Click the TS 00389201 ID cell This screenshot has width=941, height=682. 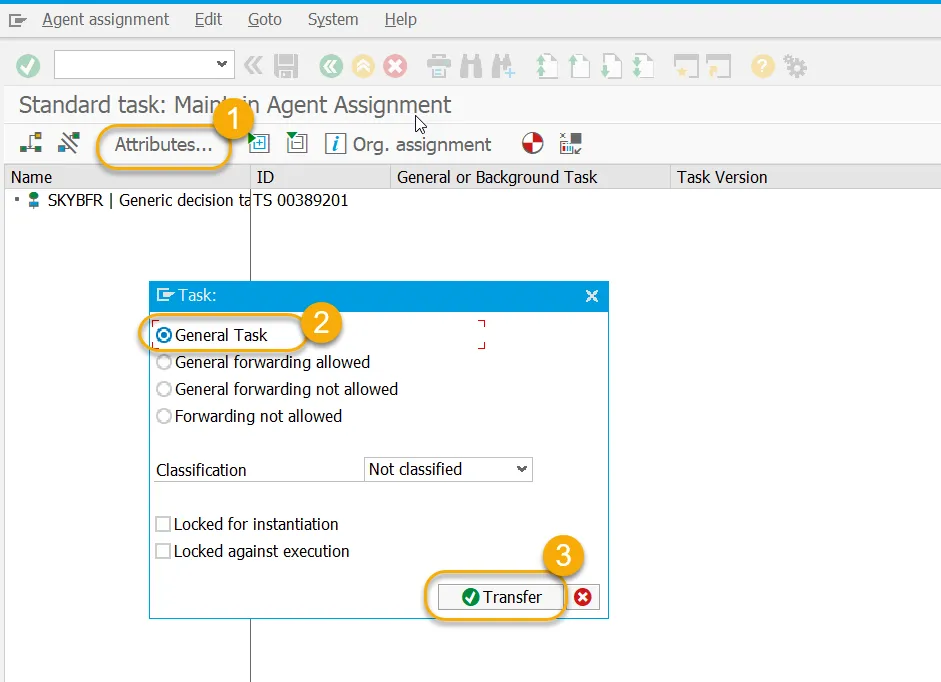(301, 201)
